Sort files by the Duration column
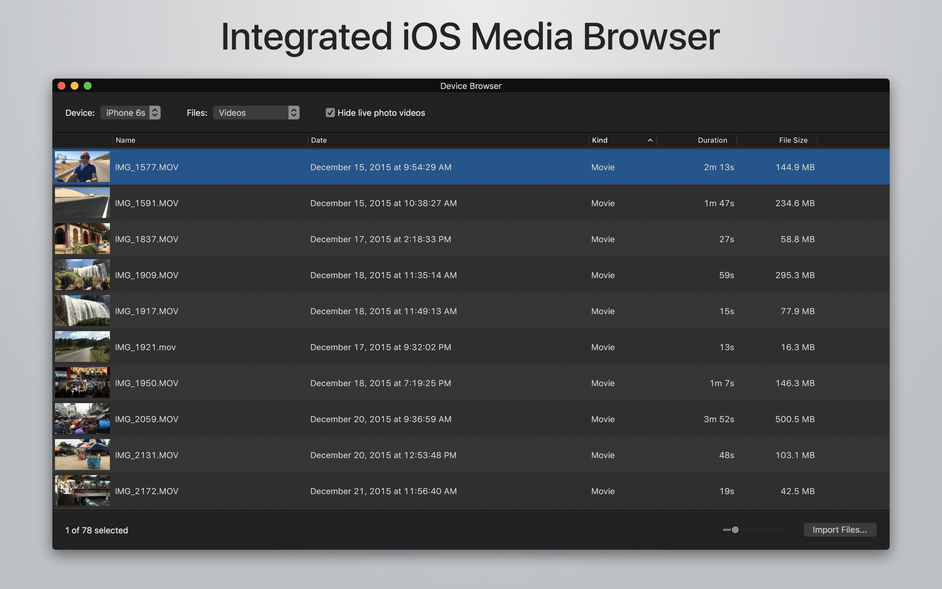The width and height of the screenshot is (942, 589). point(710,140)
